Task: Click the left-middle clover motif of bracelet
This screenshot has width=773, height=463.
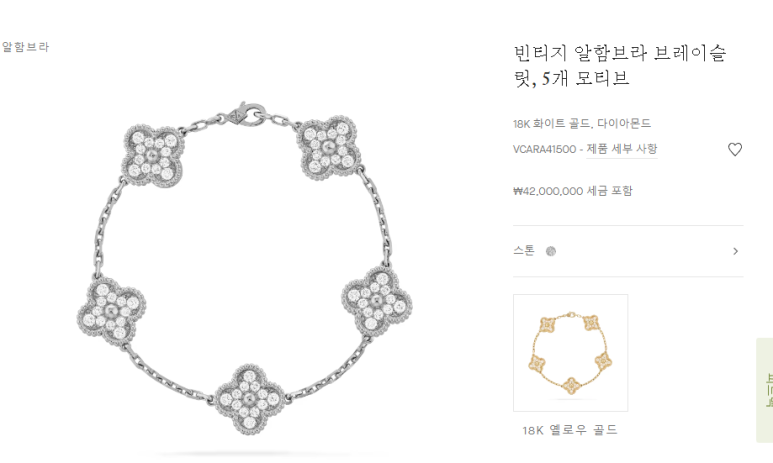Action: (x=111, y=310)
